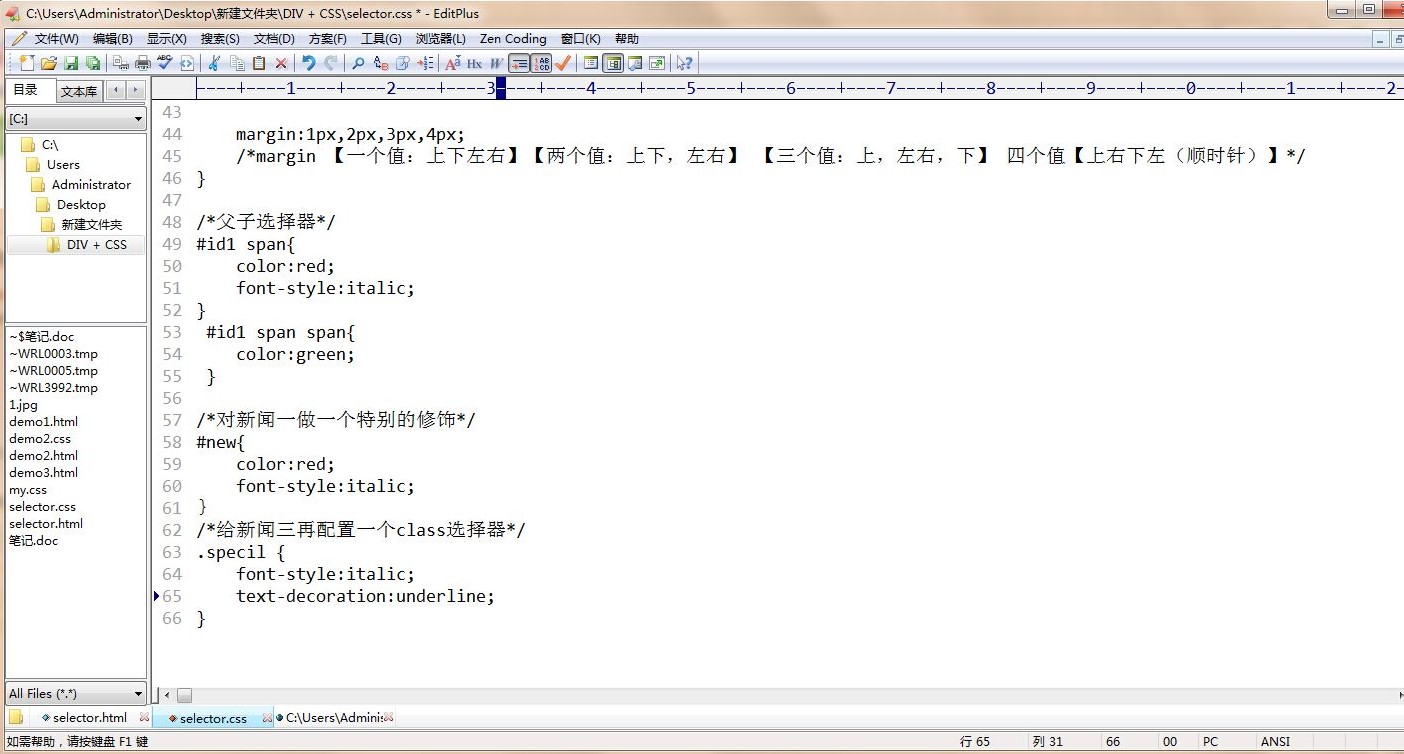The width and height of the screenshot is (1404, 754).
Task: Click the Find in Files toolbar icon
Action: coord(403,63)
